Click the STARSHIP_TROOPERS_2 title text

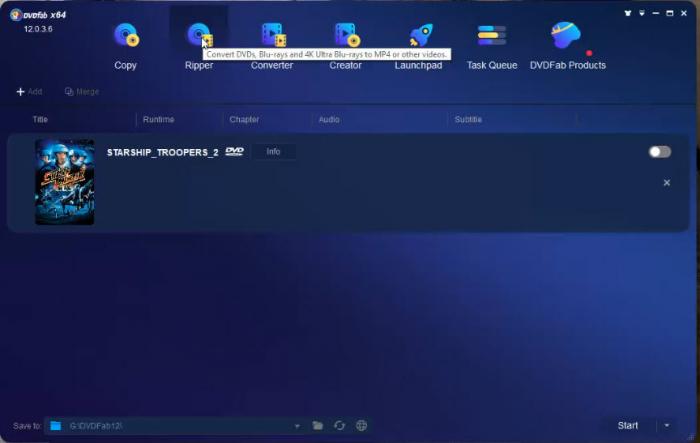click(x=163, y=152)
